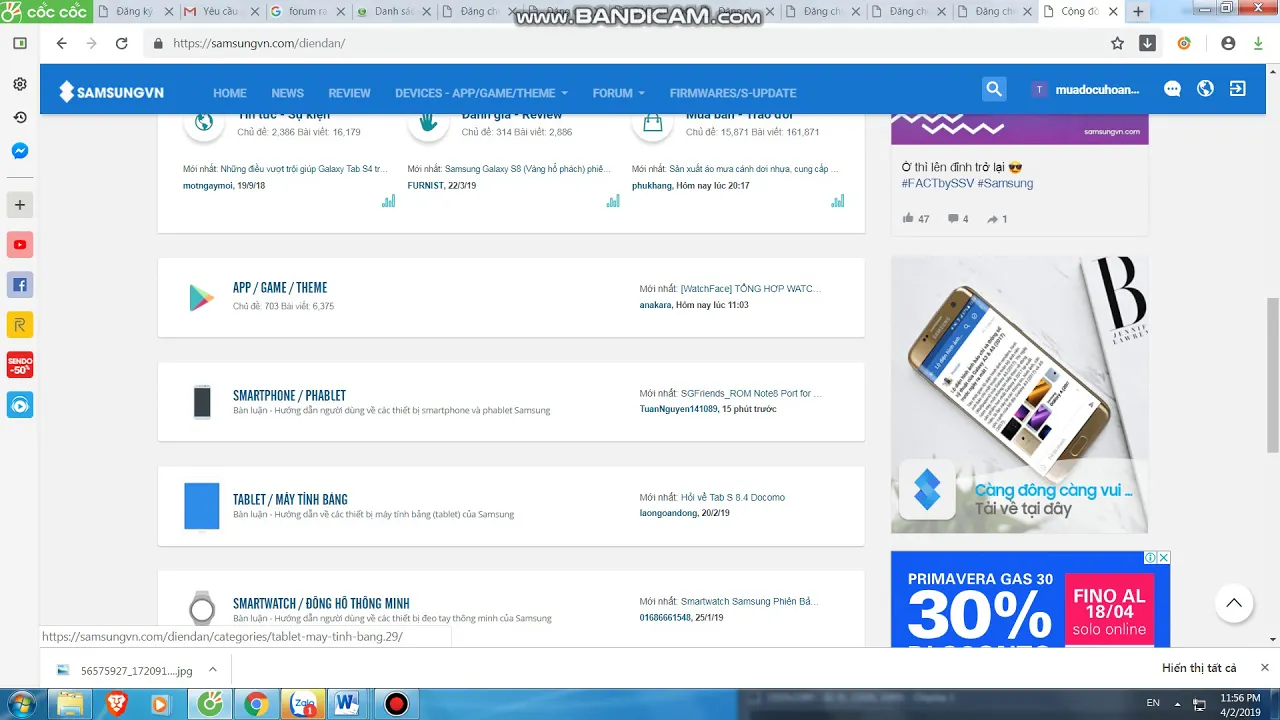Like the Facebook post with thumbs-up icon
This screenshot has height=720, width=1280.
point(908,218)
